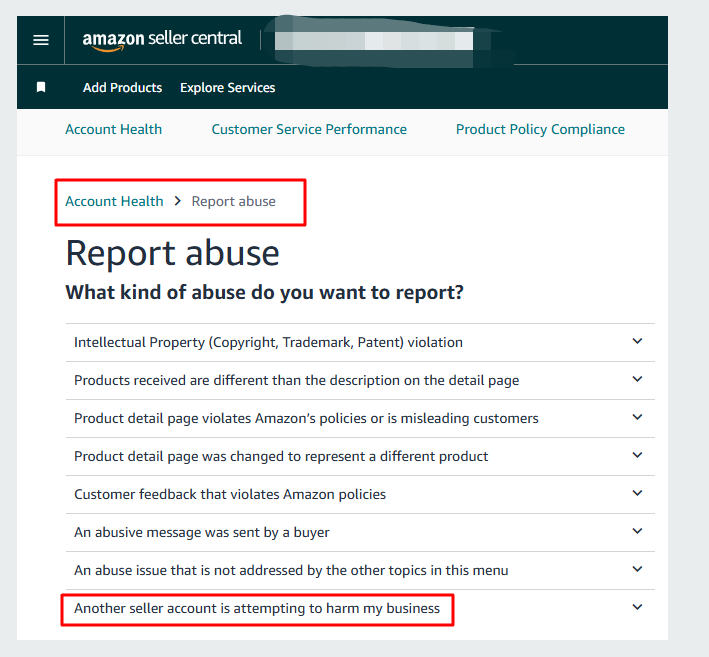Click Add Products in the top bar
709x657 pixels.
122,88
